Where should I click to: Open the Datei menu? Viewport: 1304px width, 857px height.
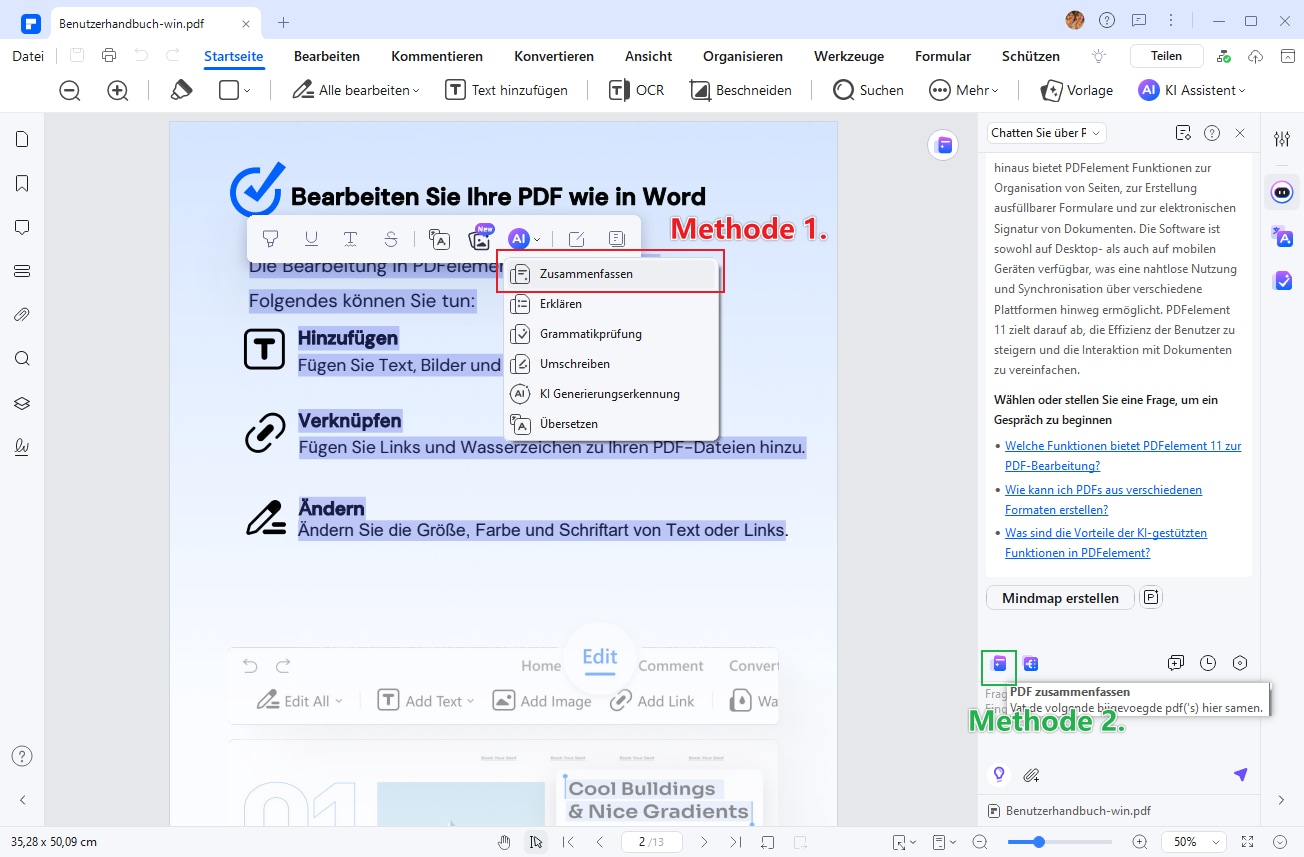point(28,56)
